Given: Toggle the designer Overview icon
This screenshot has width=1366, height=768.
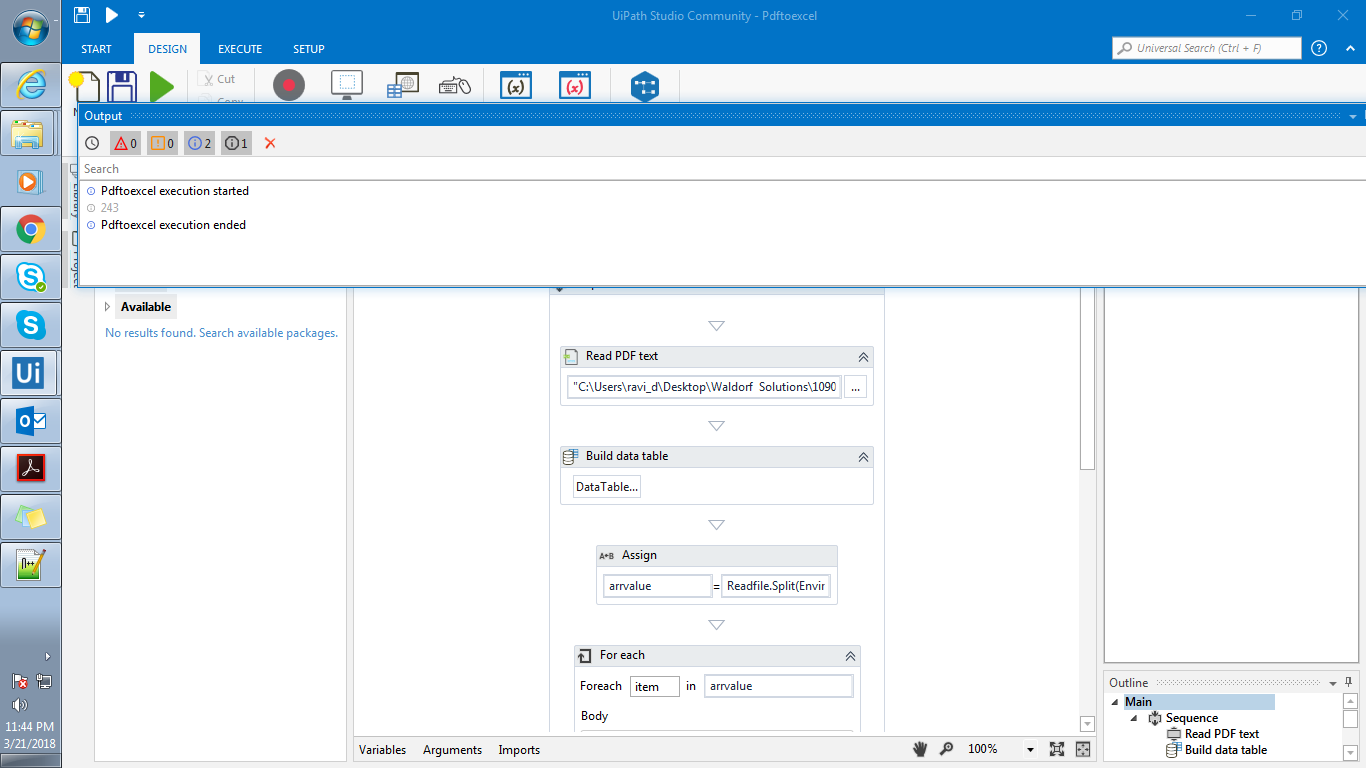Looking at the screenshot, I should (x=1082, y=749).
